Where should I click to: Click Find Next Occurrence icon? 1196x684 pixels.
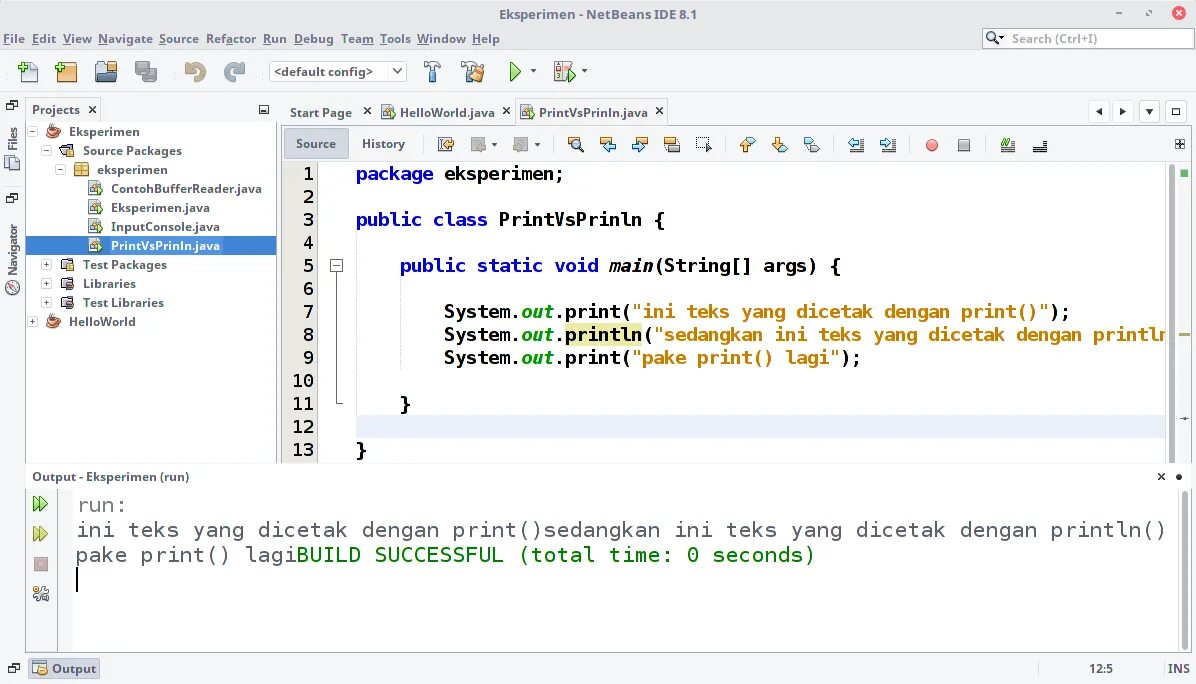(640, 144)
